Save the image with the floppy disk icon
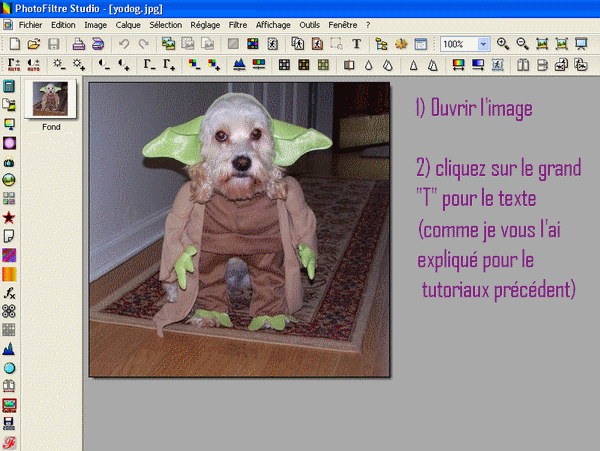 pyautogui.click(x=53, y=44)
